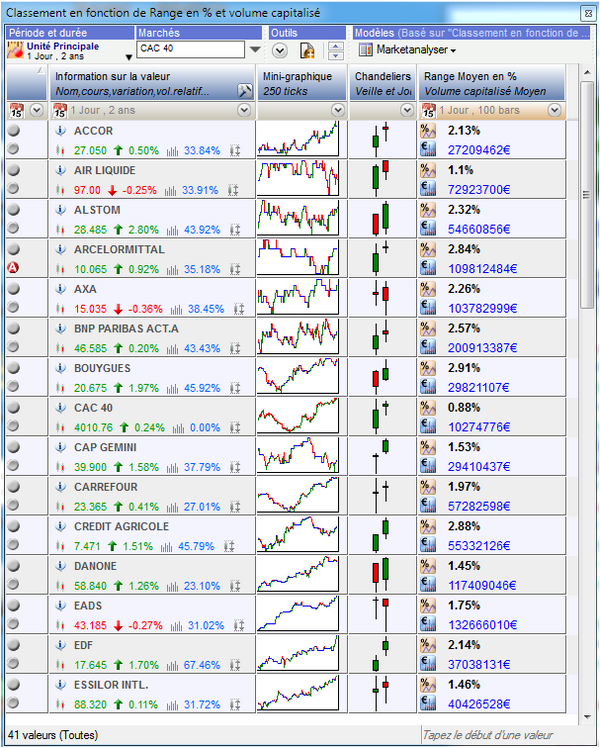Click the range icon at end of BOUYGUES row
This screenshot has width=600, height=748.
click(x=235, y=388)
